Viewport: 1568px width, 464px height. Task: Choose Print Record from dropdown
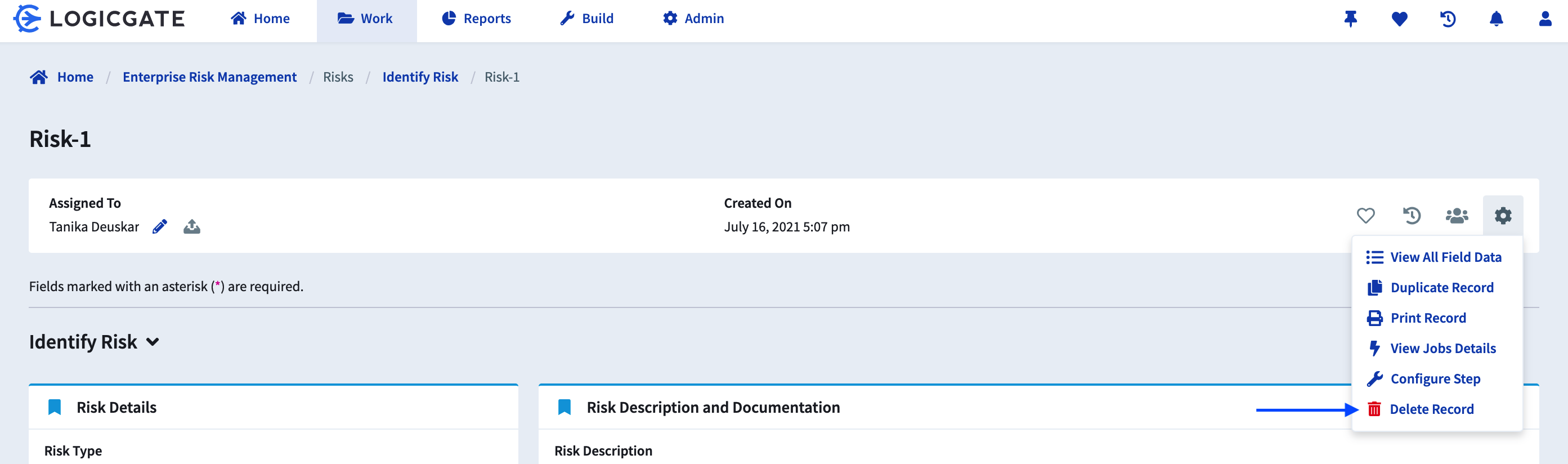coord(1427,318)
